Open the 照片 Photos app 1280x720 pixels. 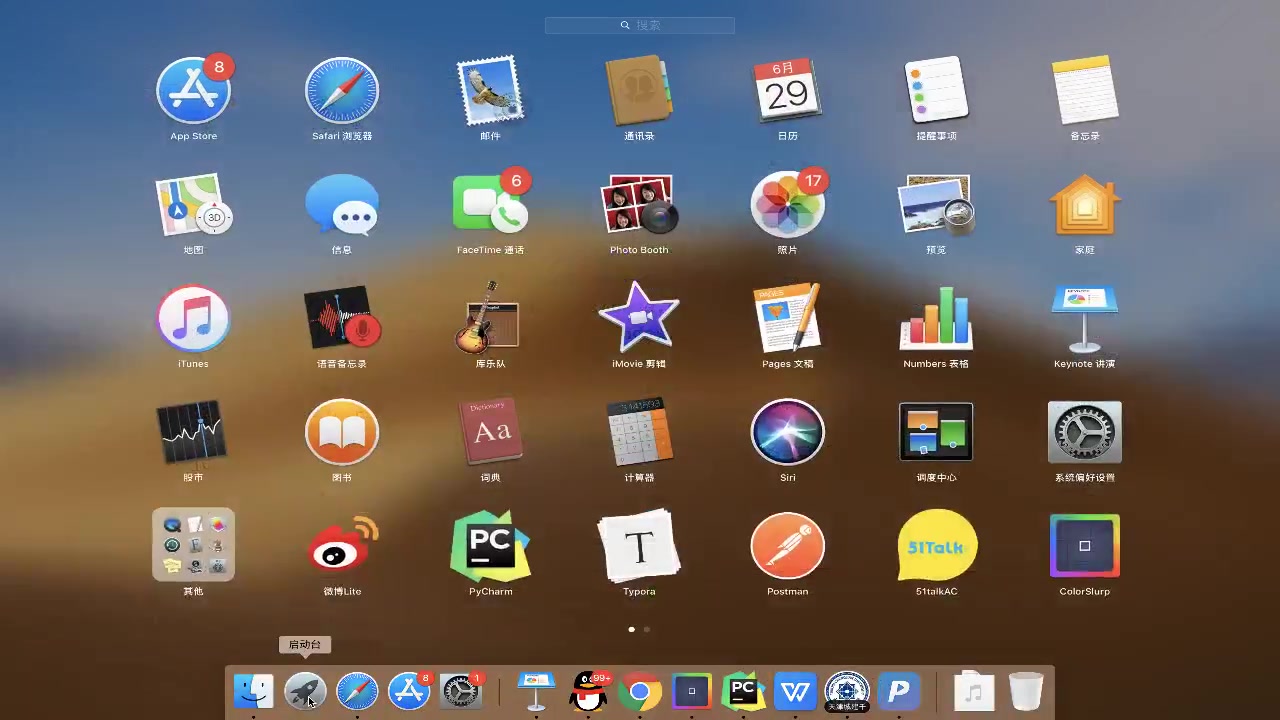click(x=787, y=205)
